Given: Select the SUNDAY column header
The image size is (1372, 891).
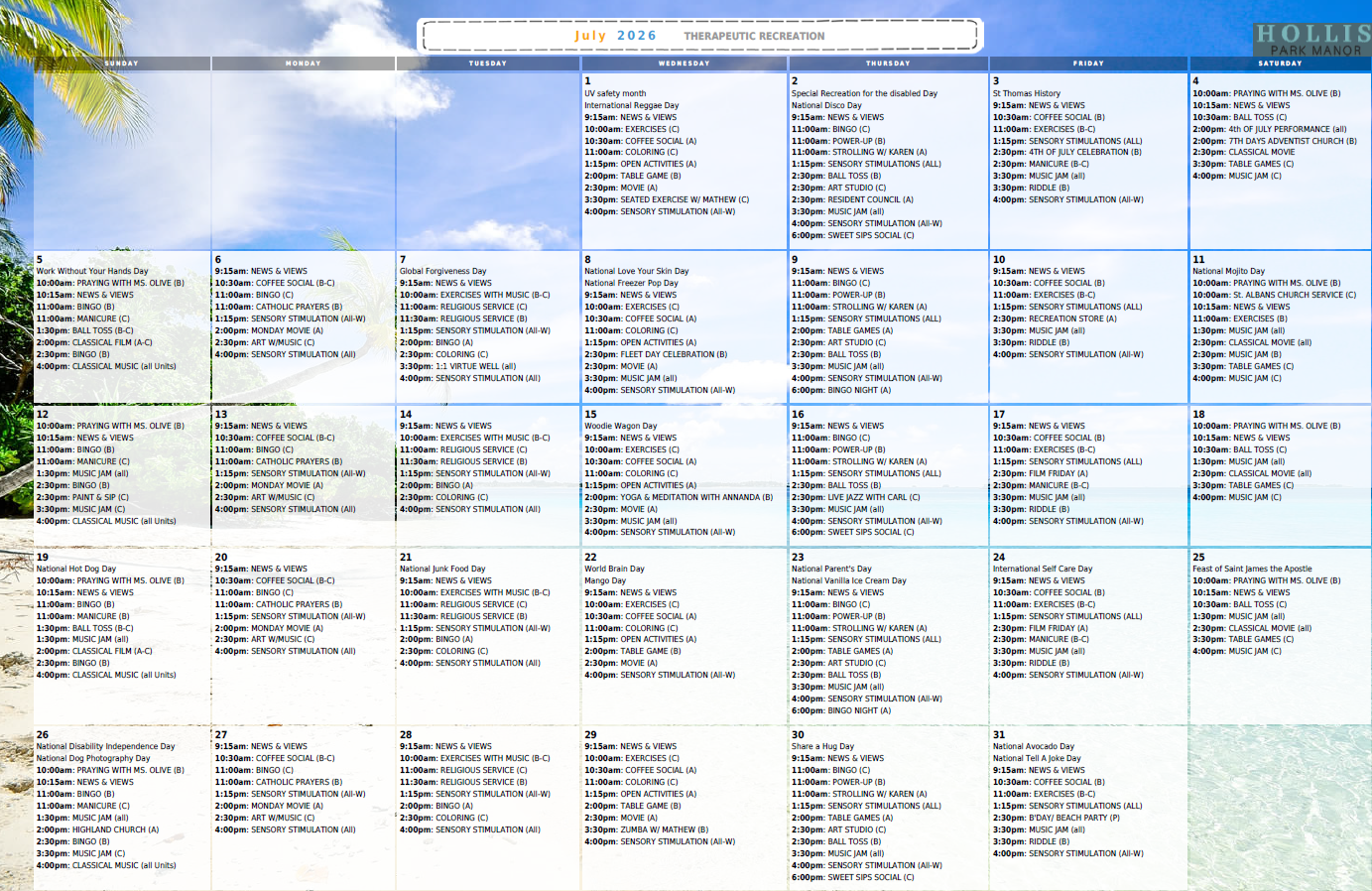Looking at the screenshot, I should pyautogui.click(x=122, y=64).
